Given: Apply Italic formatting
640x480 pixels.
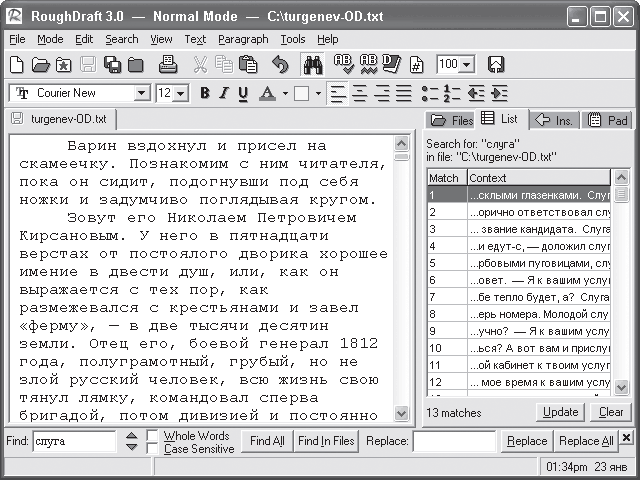Looking at the screenshot, I should coord(224,93).
